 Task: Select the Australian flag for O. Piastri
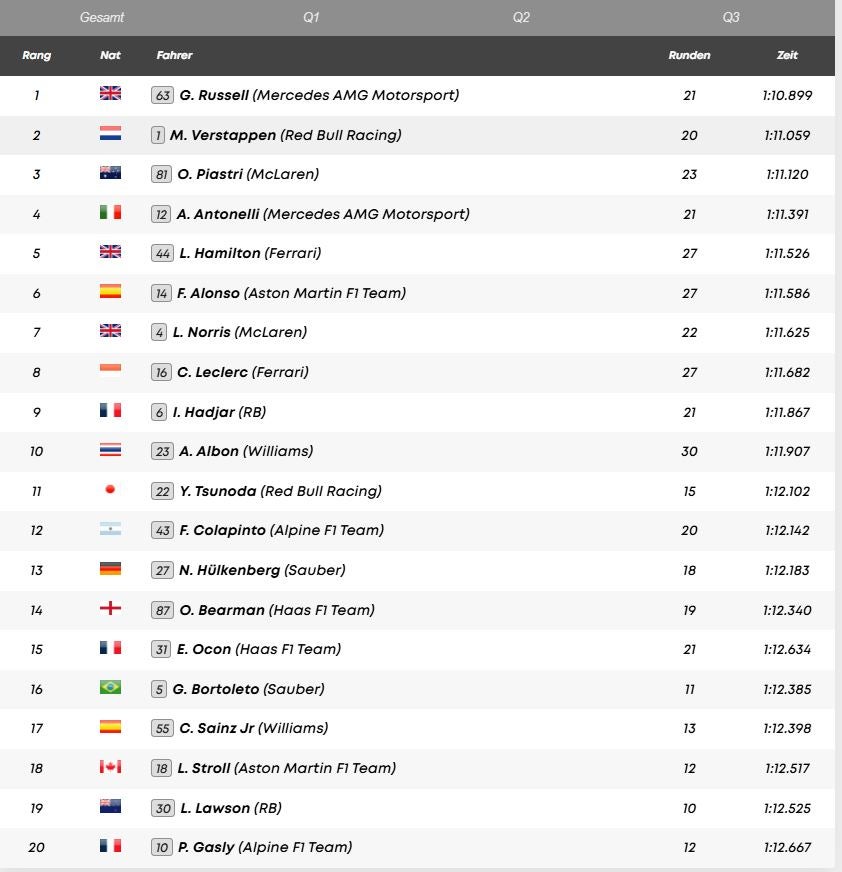[110, 174]
